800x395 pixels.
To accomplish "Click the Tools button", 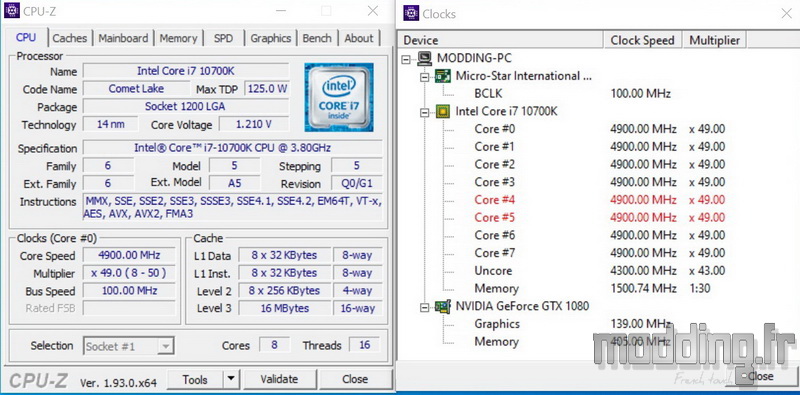I will [195, 379].
